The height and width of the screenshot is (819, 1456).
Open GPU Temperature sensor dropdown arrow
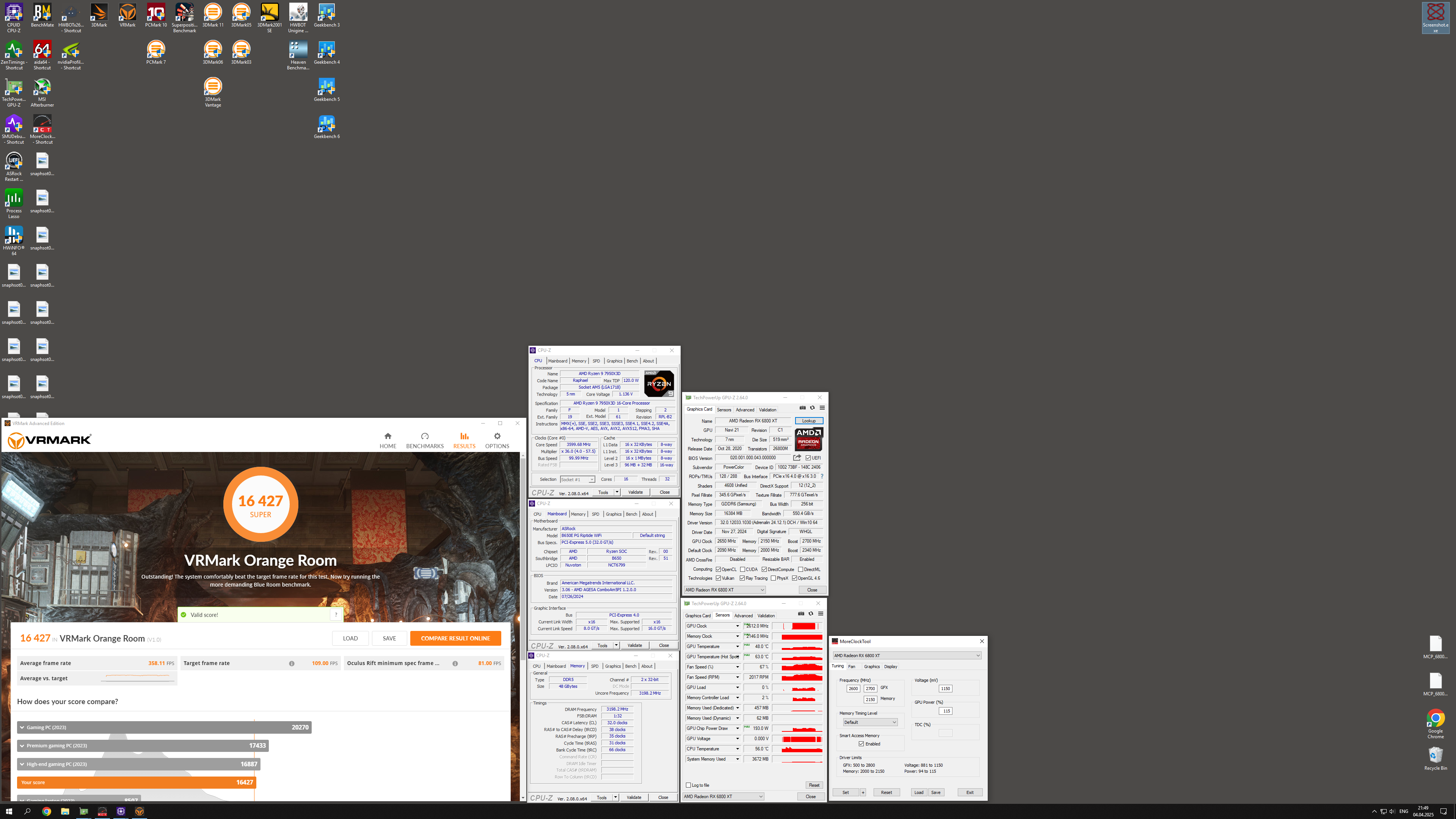point(737,646)
